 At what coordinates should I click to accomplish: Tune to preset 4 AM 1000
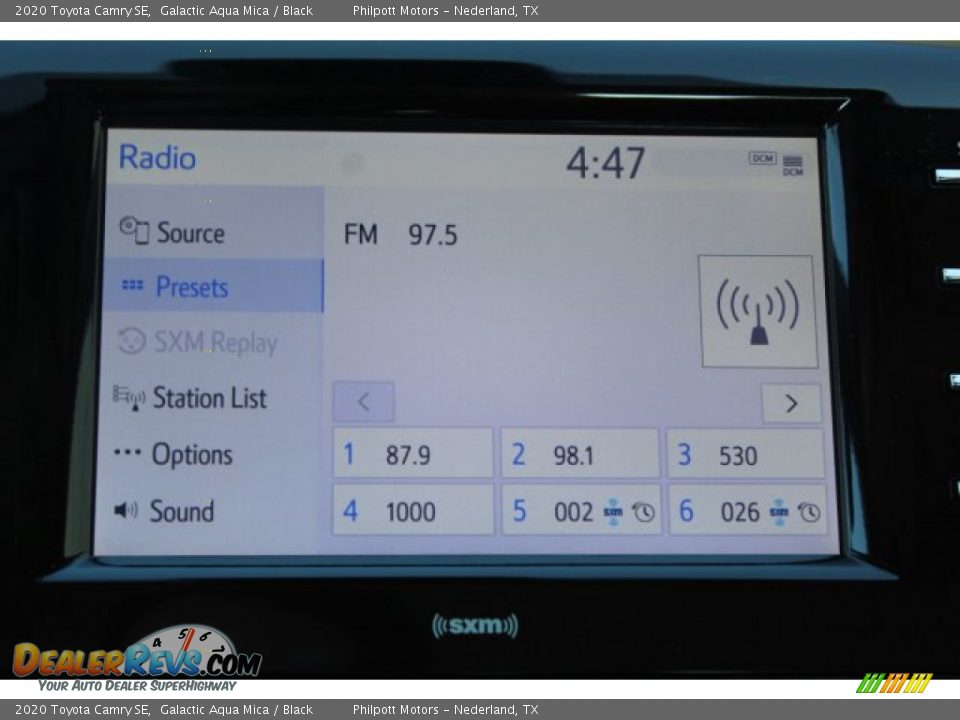pos(412,511)
